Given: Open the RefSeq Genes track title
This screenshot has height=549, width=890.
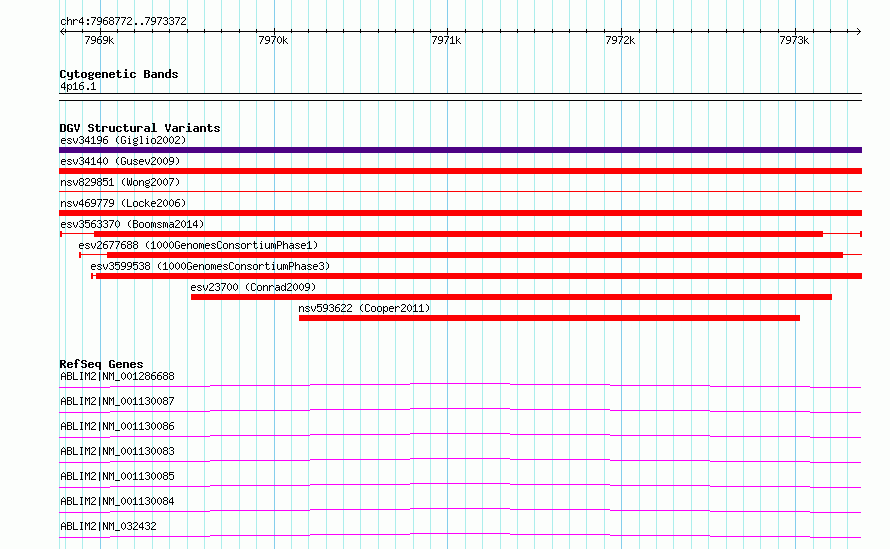Looking at the screenshot, I should click(x=101, y=364).
